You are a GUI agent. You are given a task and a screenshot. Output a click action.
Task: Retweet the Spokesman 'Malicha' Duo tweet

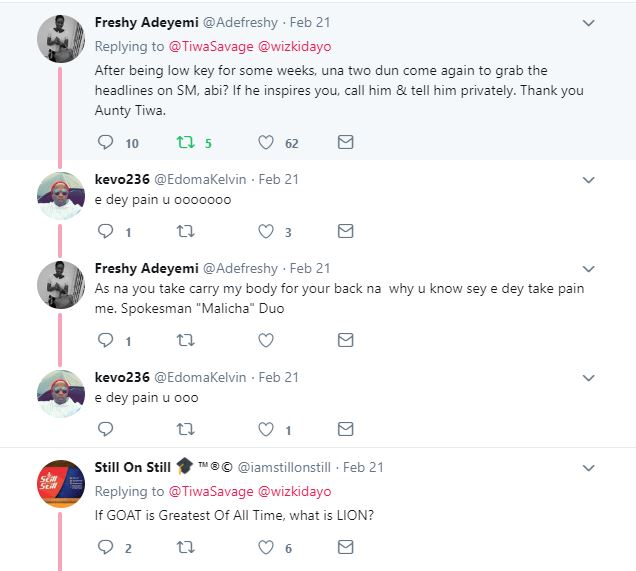point(185,340)
